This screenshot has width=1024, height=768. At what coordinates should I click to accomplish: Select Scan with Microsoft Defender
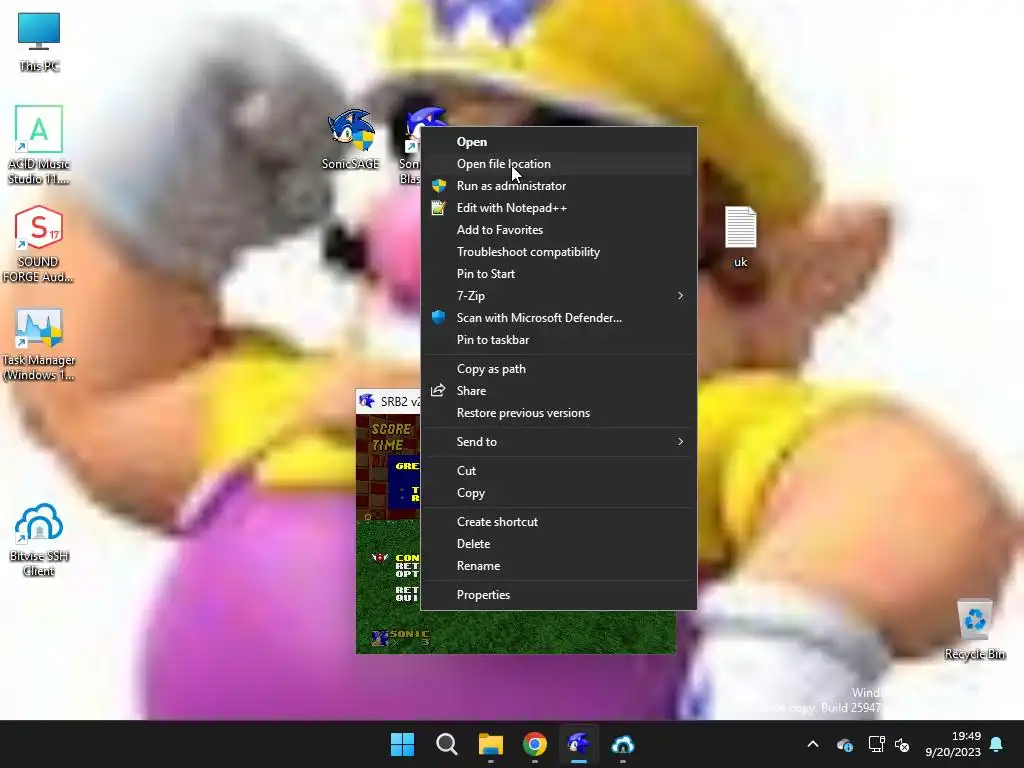(x=558, y=318)
